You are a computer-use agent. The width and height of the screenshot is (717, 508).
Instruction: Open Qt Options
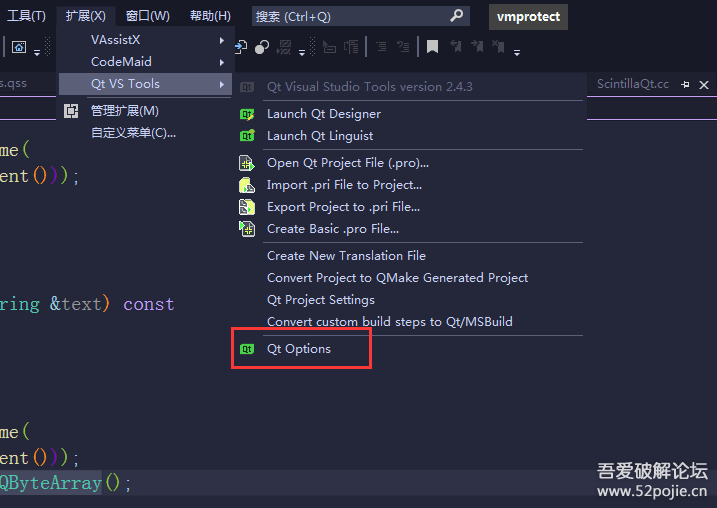299,349
